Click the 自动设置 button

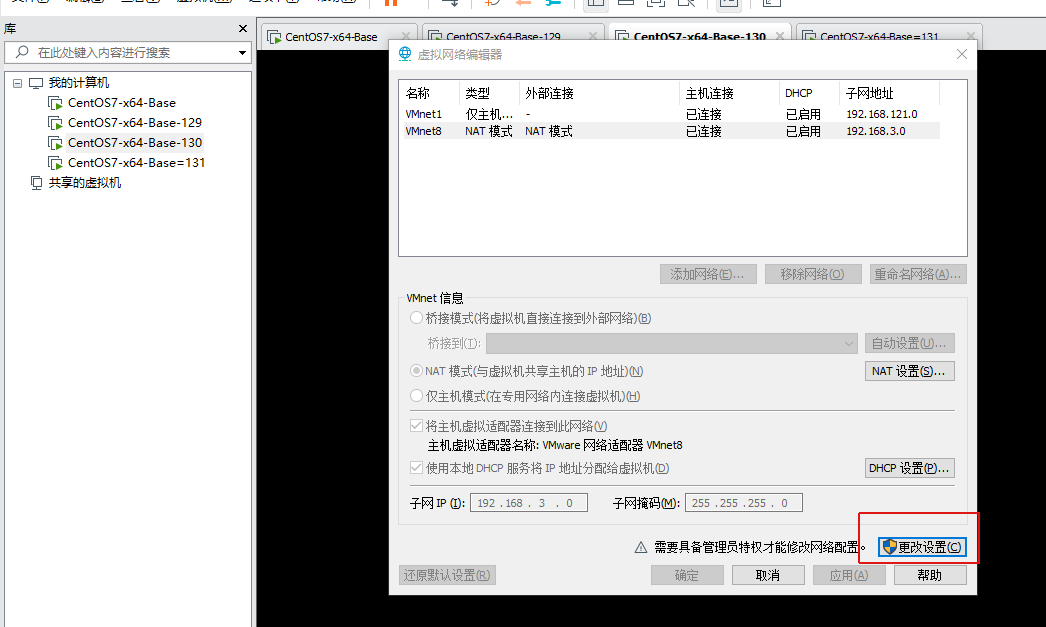(x=909, y=344)
